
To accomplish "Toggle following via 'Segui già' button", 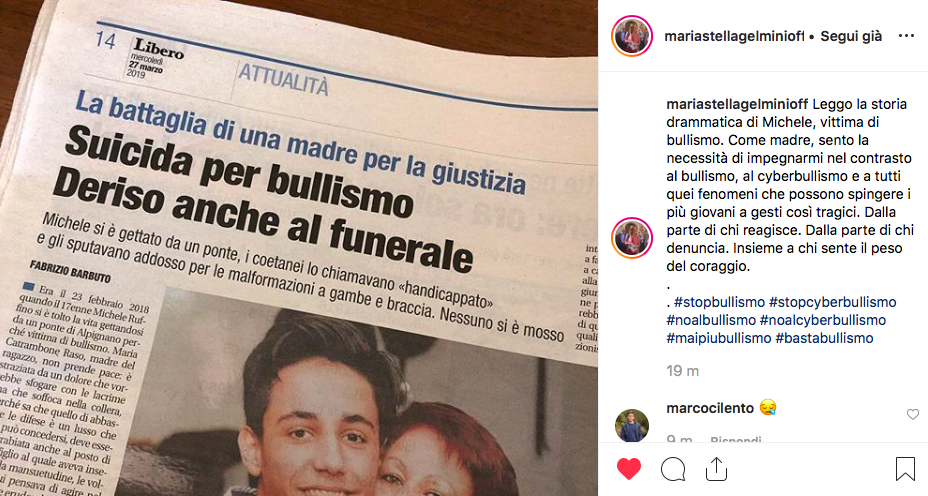I will click(x=851, y=36).
